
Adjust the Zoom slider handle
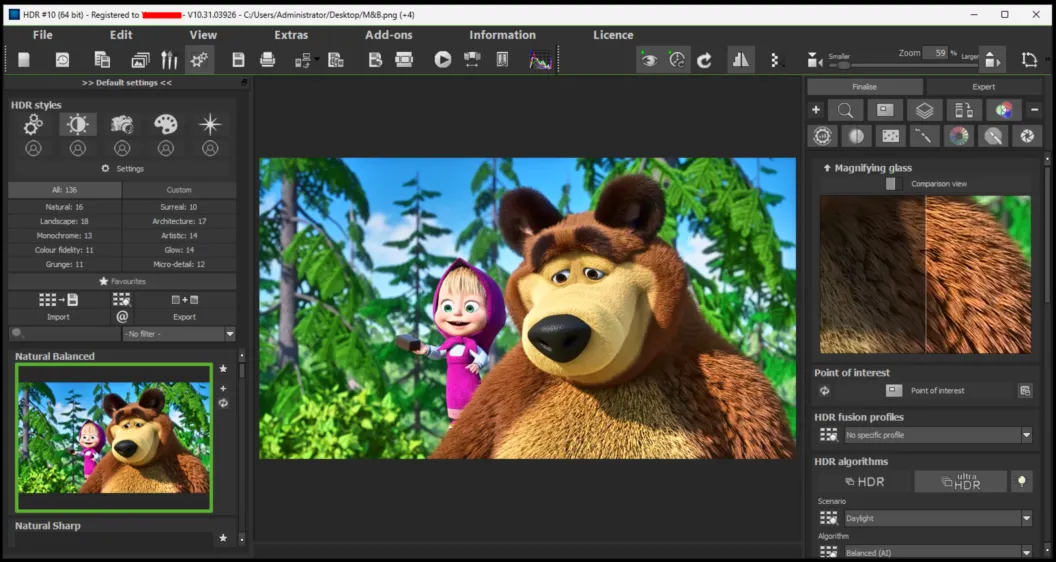[x=844, y=65]
